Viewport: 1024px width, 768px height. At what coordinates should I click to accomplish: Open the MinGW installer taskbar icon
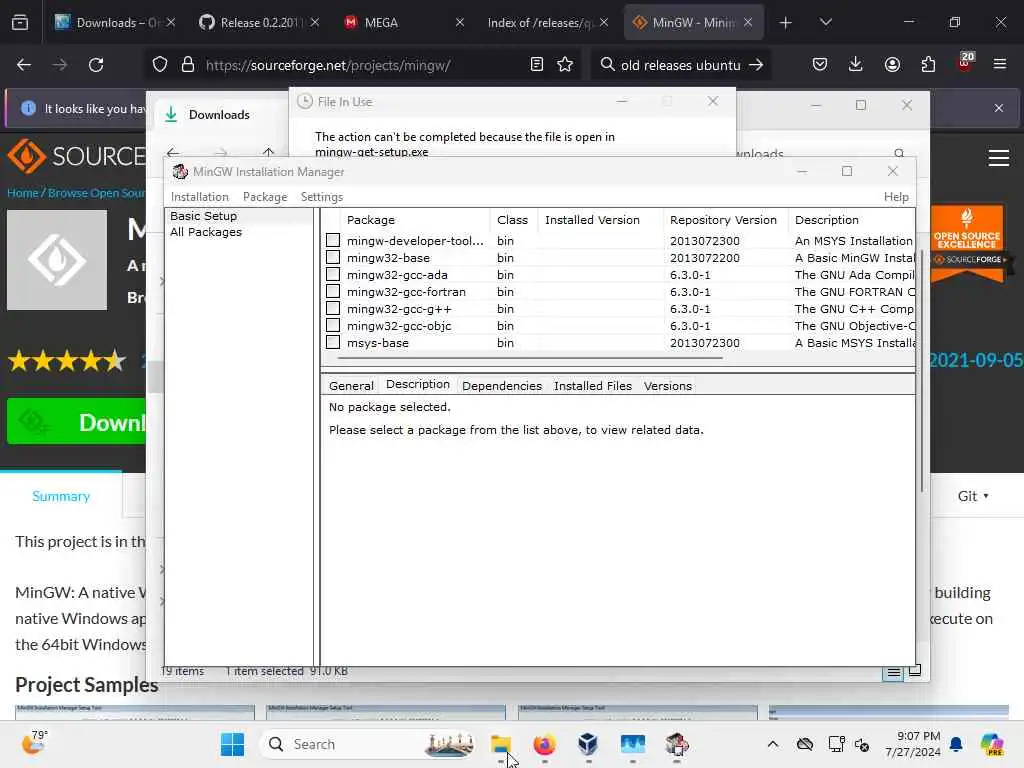pyautogui.click(x=677, y=744)
